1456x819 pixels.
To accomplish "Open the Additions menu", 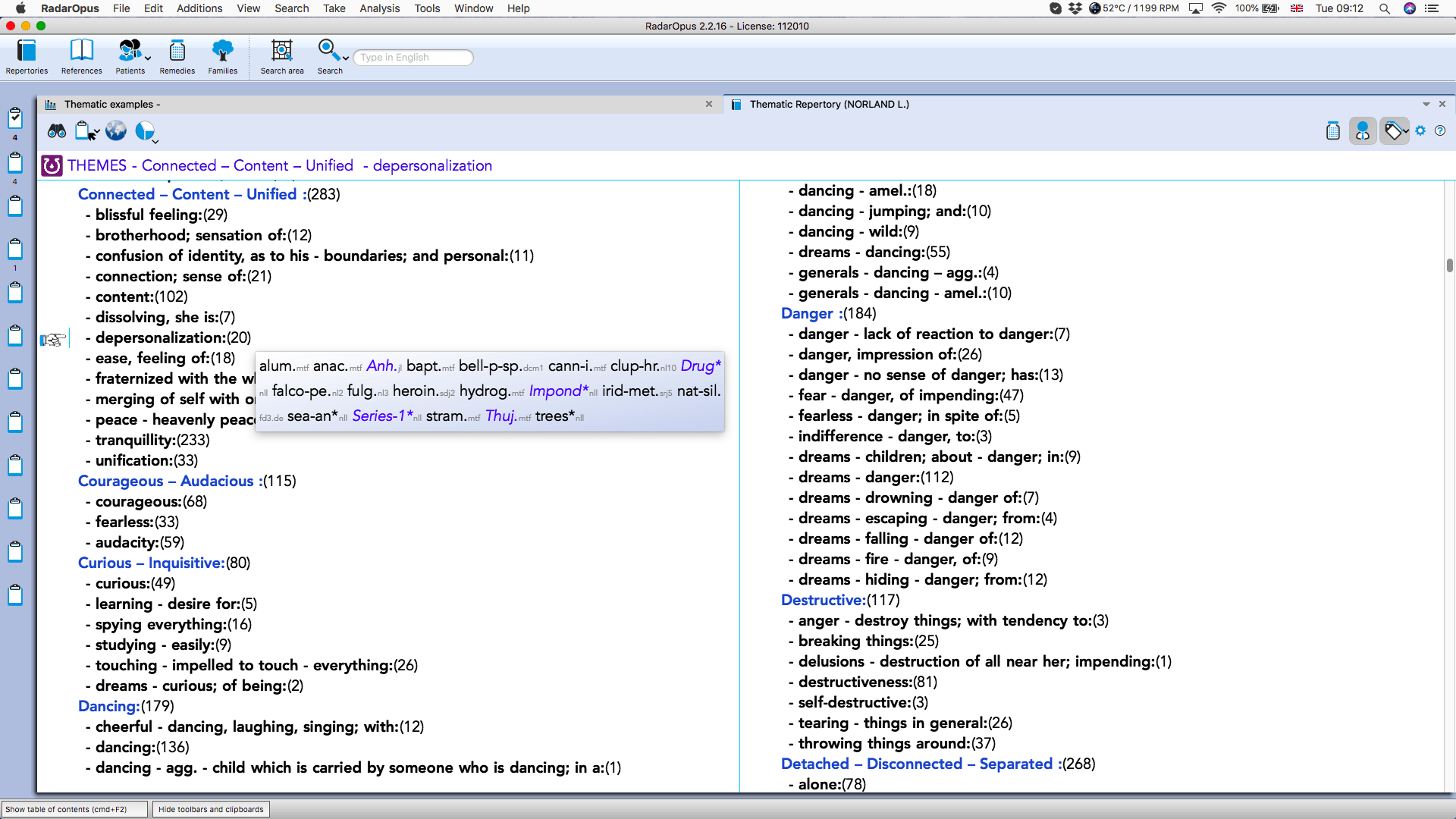I will pos(199,8).
